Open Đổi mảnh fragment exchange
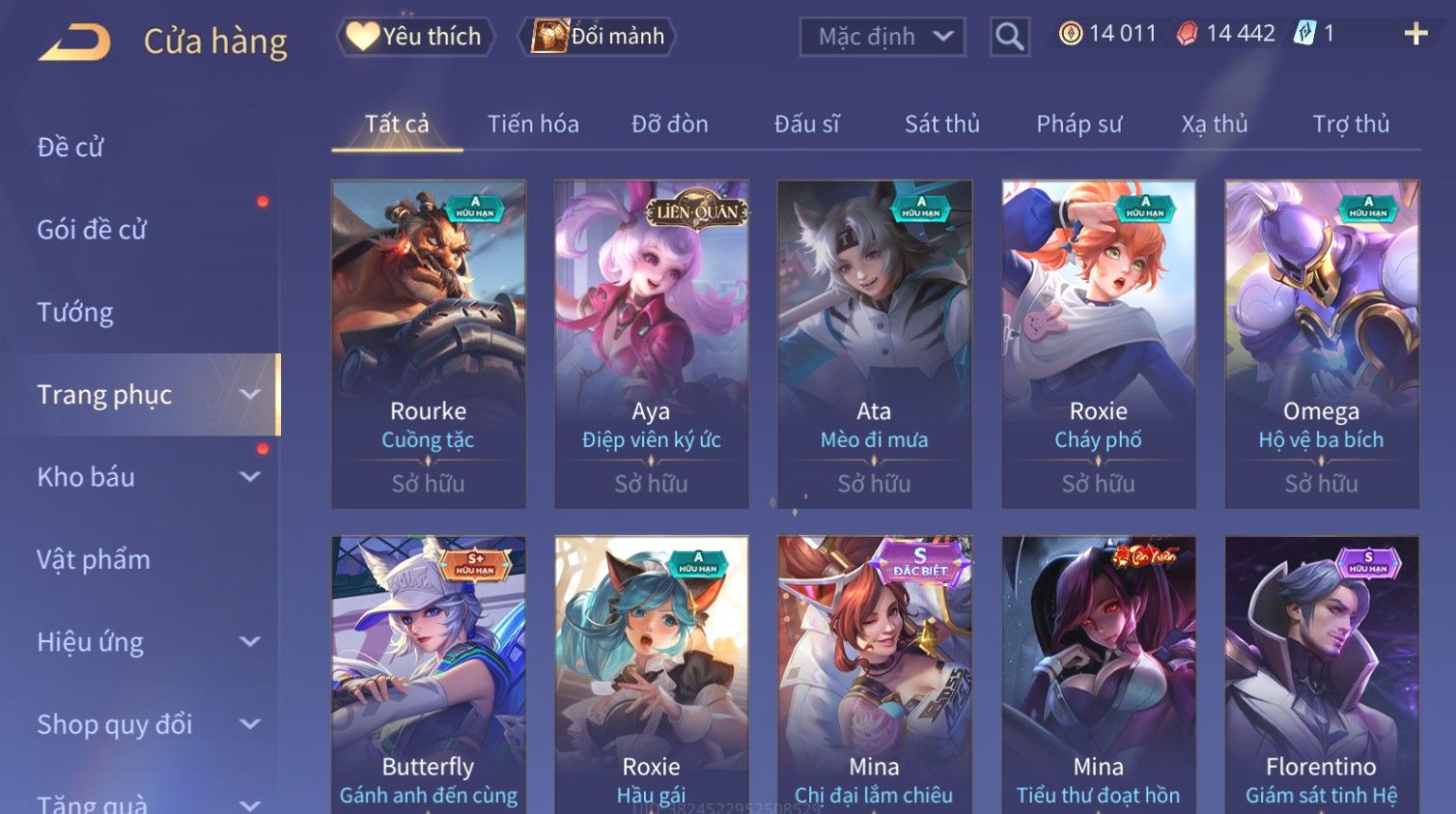The width and height of the screenshot is (1456, 814). pos(597,37)
